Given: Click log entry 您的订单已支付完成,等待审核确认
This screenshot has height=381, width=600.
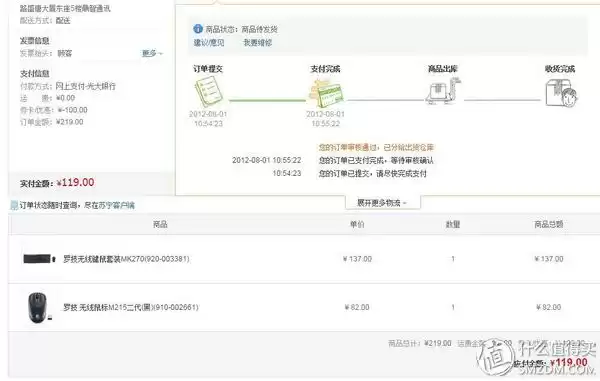Looking at the screenshot, I should [x=376, y=160].
